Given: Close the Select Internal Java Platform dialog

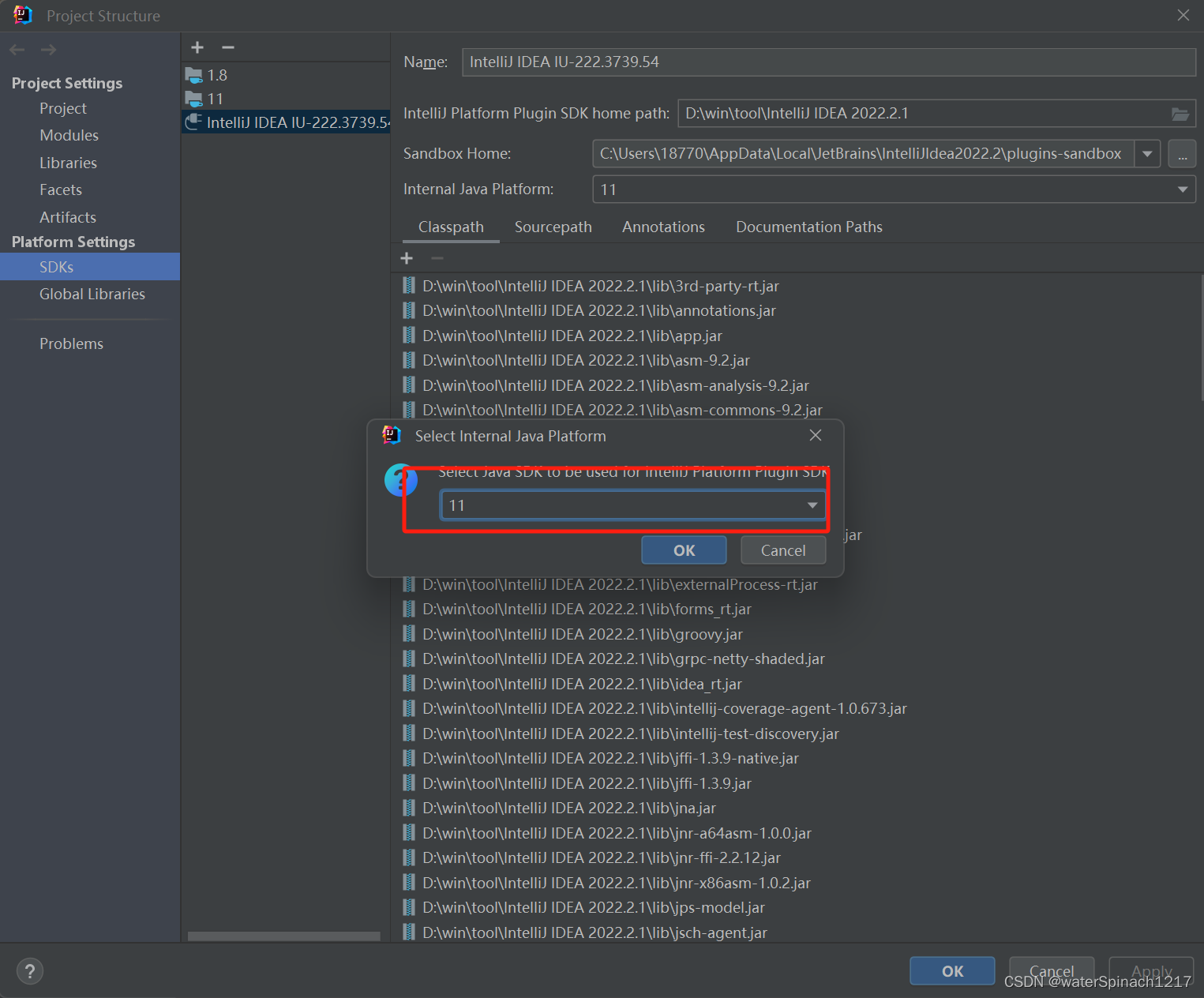Looking at the screenshot, I should (x=816, y=435).
